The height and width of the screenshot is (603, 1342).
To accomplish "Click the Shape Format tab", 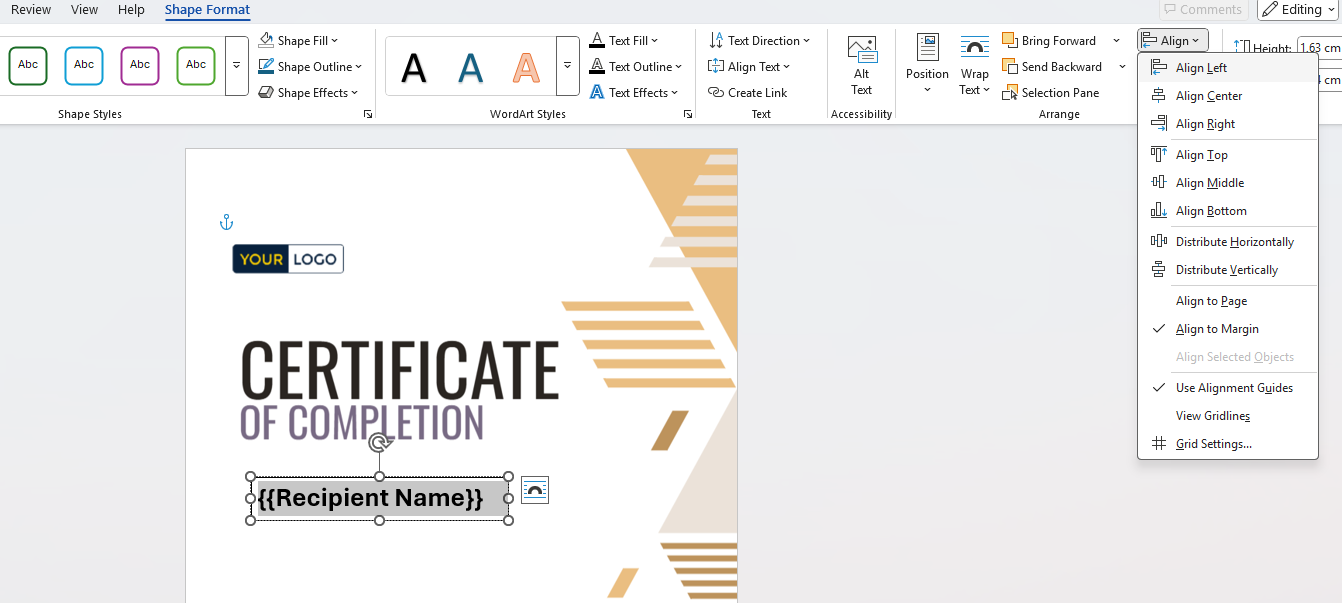I will point(208,10).
